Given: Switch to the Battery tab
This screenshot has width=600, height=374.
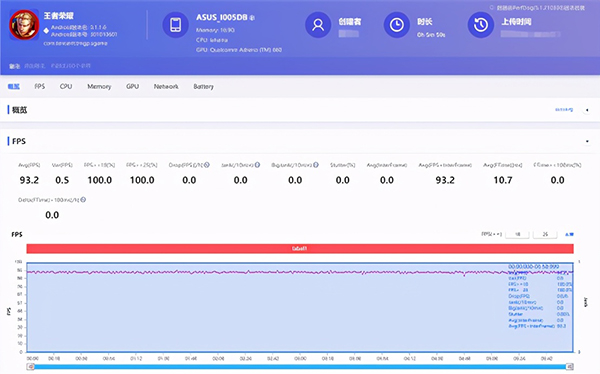Looking at the screenshot, I should 204,87.
